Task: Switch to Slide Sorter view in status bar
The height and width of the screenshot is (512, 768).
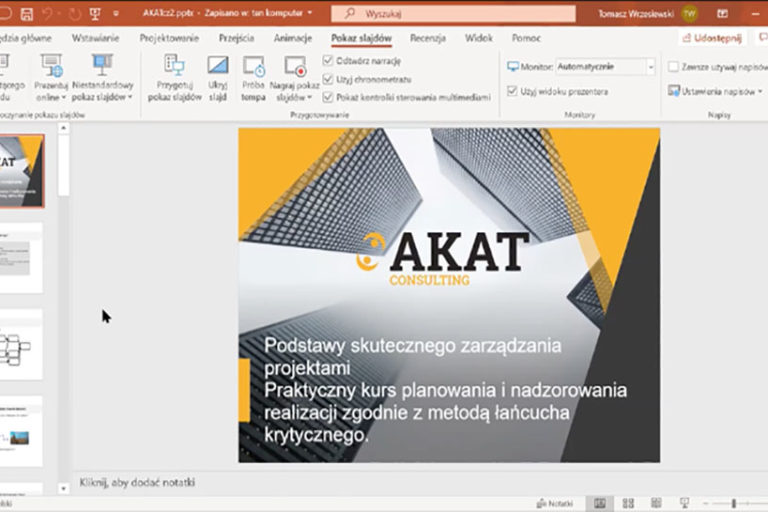Action: pos(628,503)
